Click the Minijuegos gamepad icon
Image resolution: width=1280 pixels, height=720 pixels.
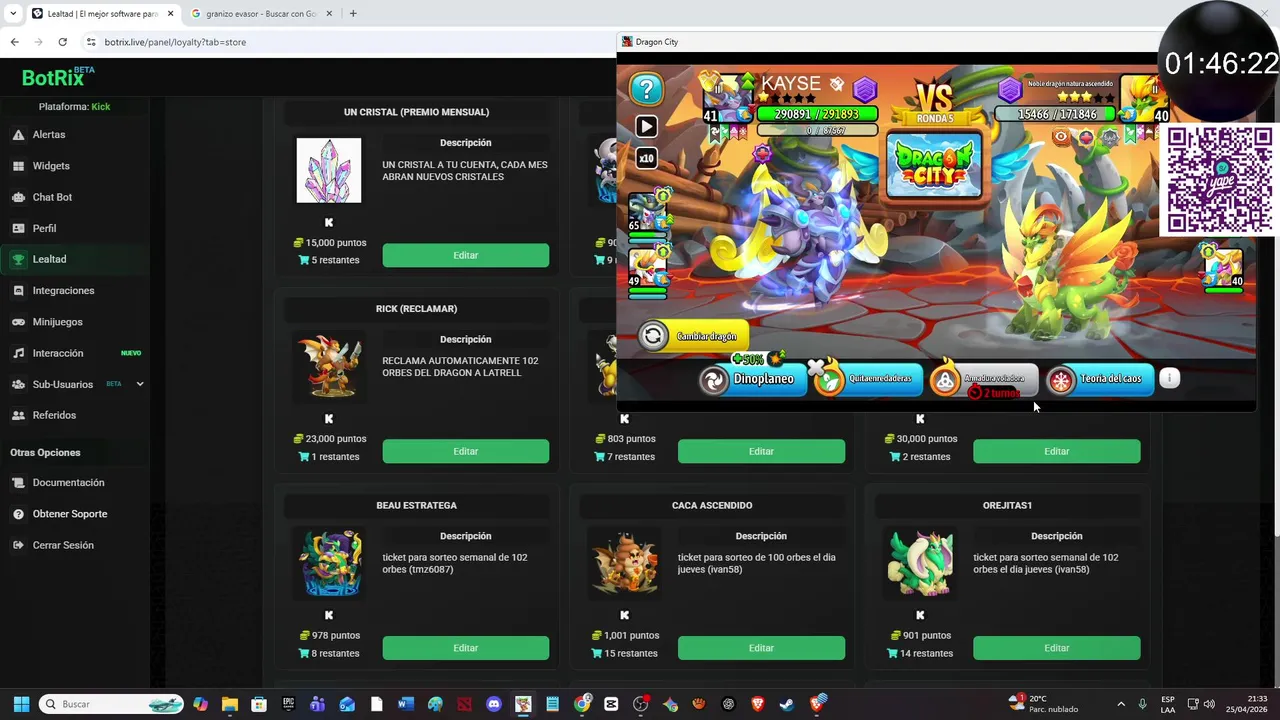[x=18, y=322]
